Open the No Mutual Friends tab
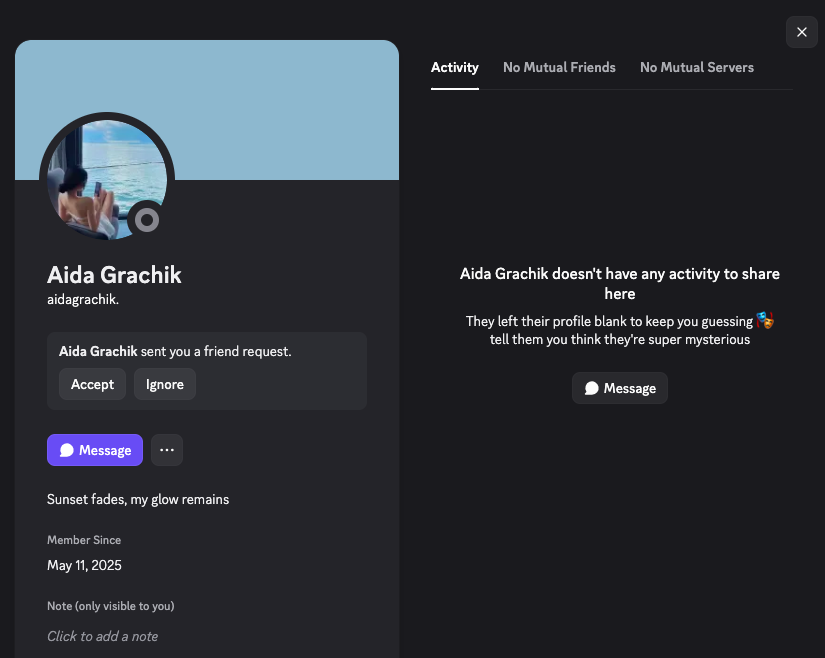This screenshot has width=825, height=658. (x=559, y=67)
